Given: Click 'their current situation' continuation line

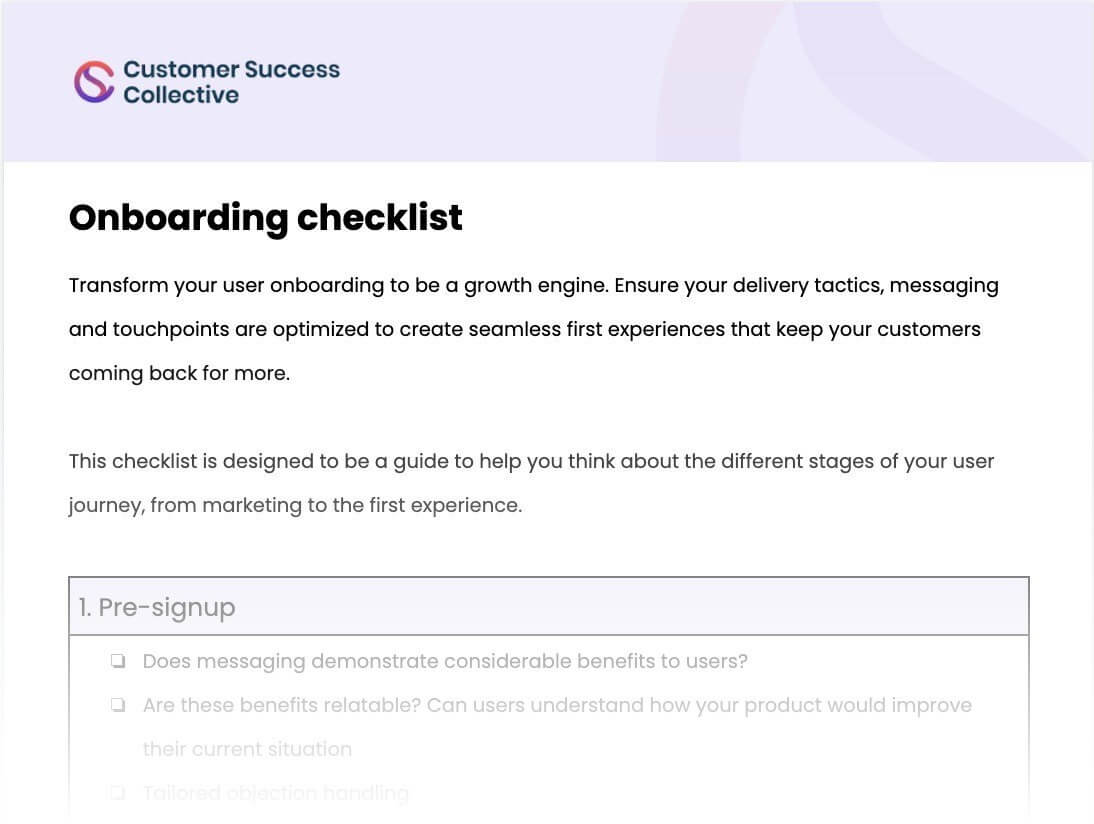Looking at the screenshot, I should [x=247, y=749].
